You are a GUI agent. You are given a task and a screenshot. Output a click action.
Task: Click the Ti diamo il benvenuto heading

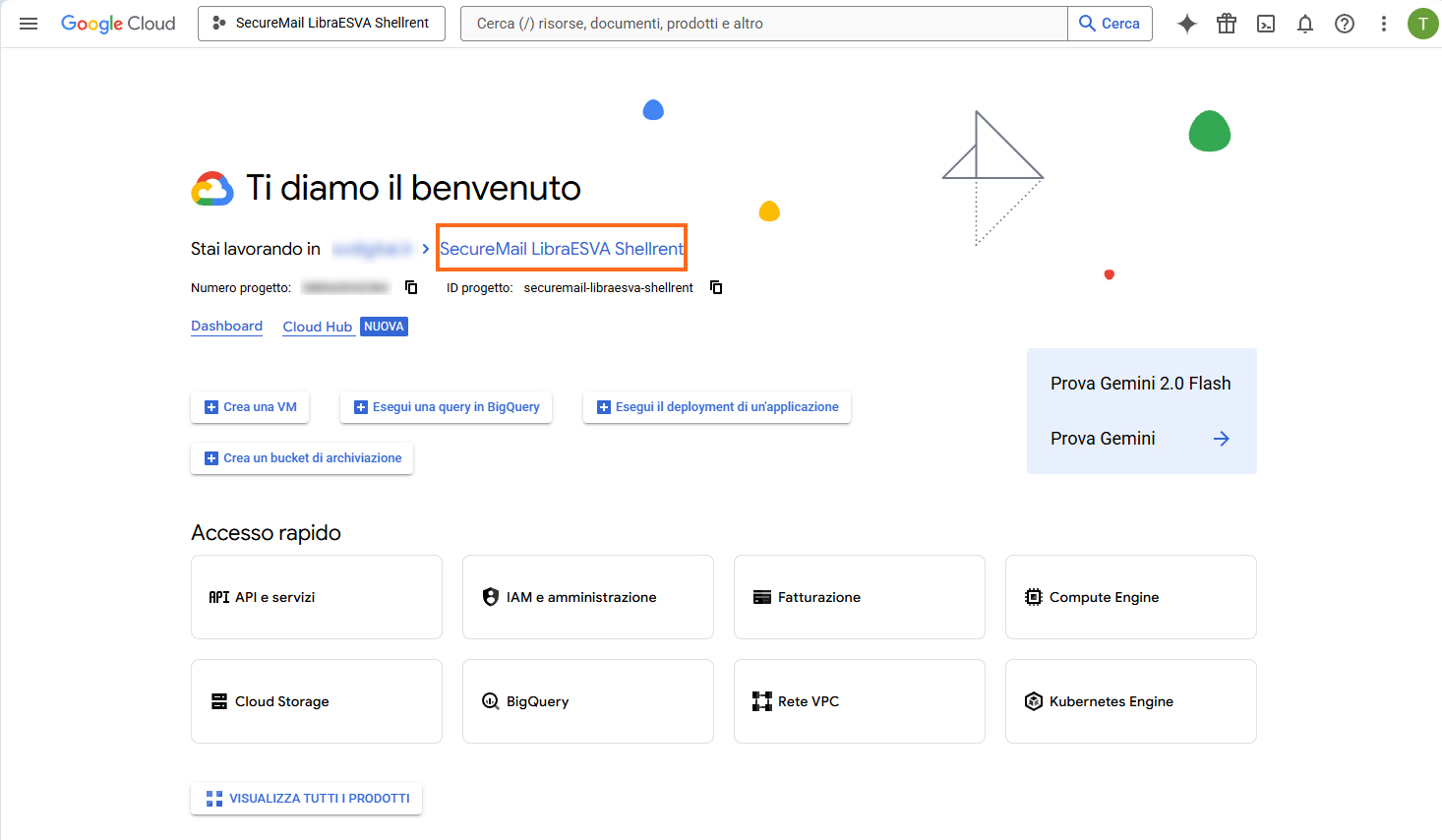point(413,188)
